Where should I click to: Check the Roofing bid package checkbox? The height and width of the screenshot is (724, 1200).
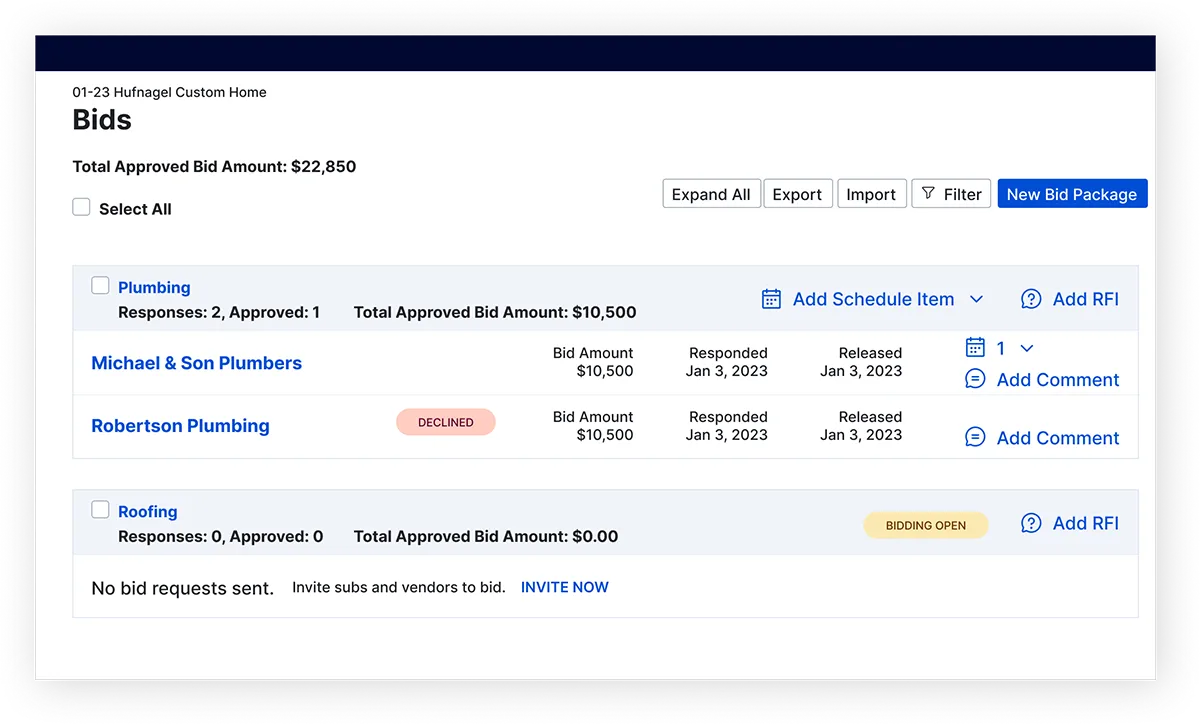coord(101,510)
